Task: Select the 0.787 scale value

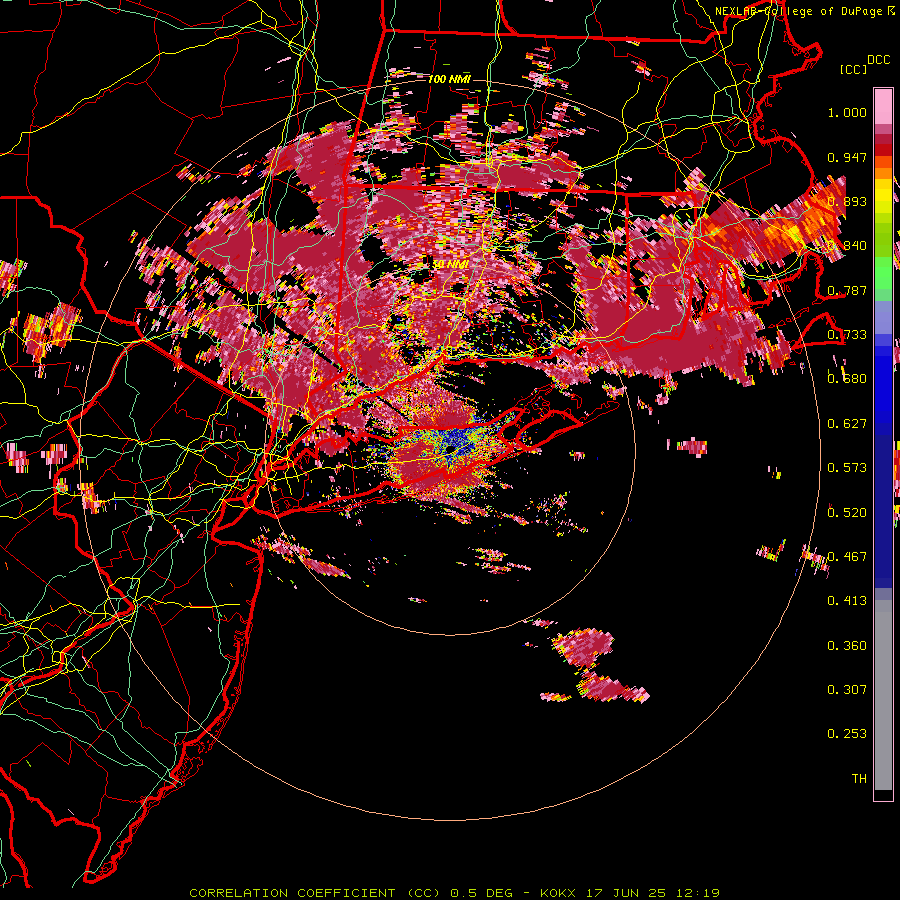Action: click(x=847, y=290)
